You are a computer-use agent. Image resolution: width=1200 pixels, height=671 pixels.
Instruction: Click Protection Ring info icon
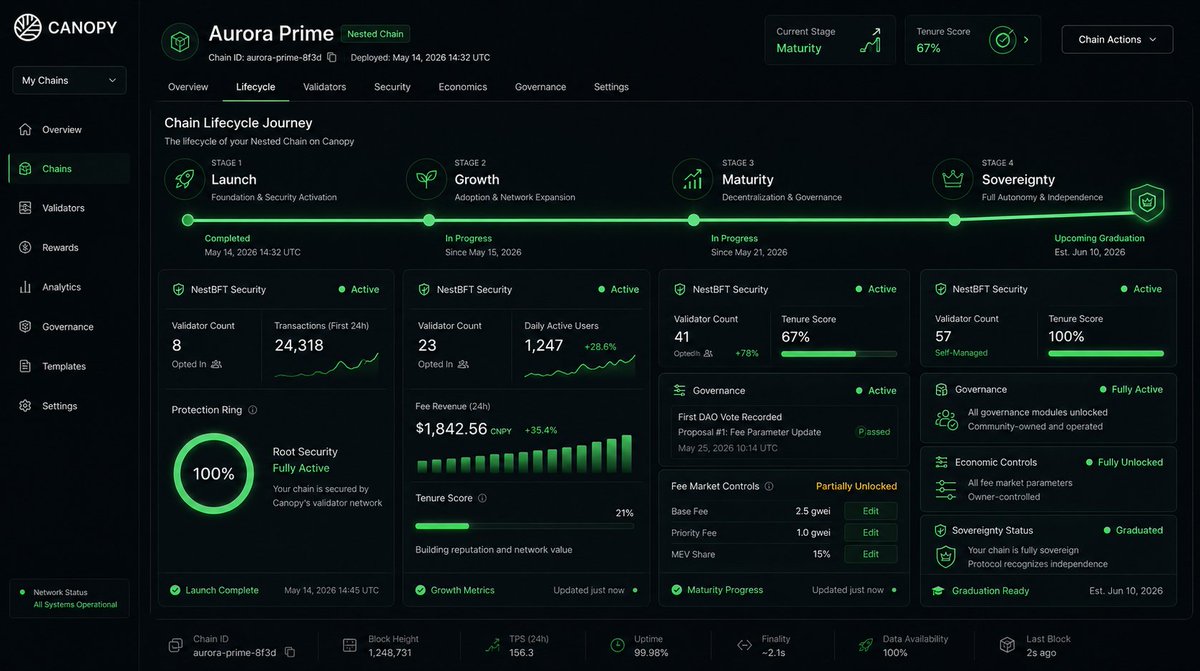point(252,410)
